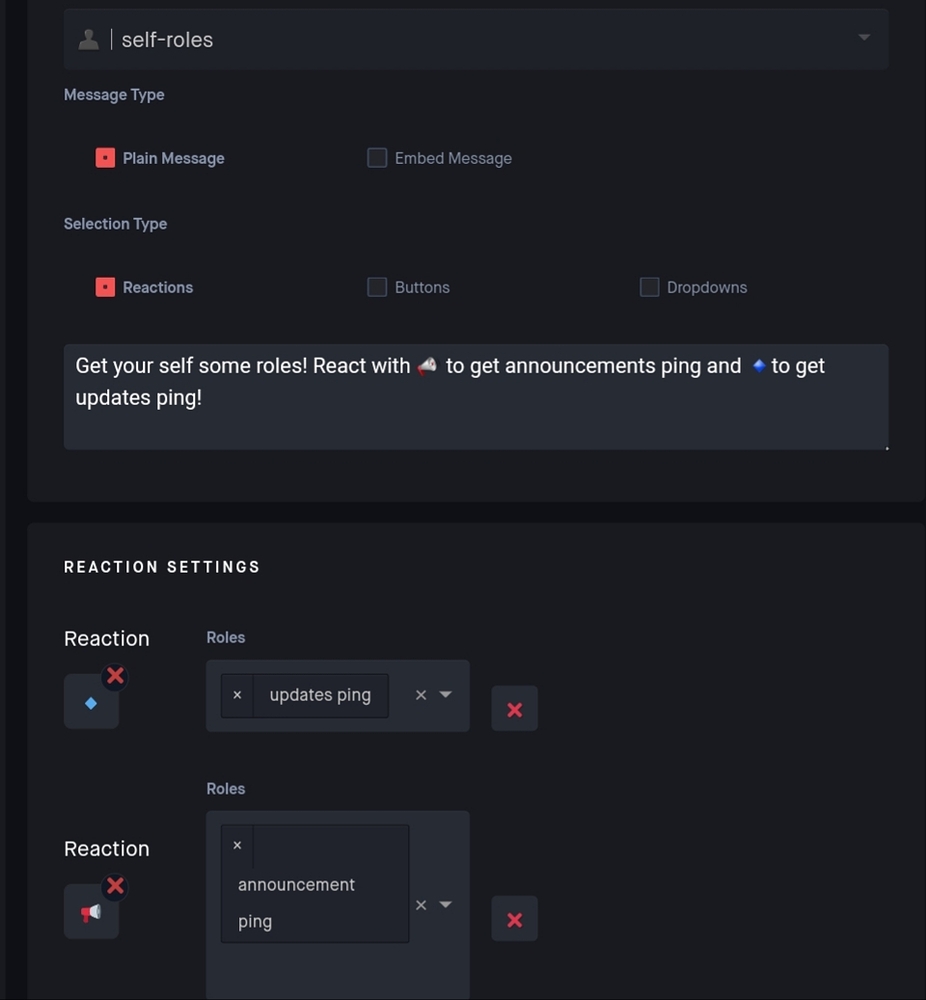Open the self-roles channel dropdown
The height and width of the screenshot is (1000, 926).
click(x=862, y=38)
